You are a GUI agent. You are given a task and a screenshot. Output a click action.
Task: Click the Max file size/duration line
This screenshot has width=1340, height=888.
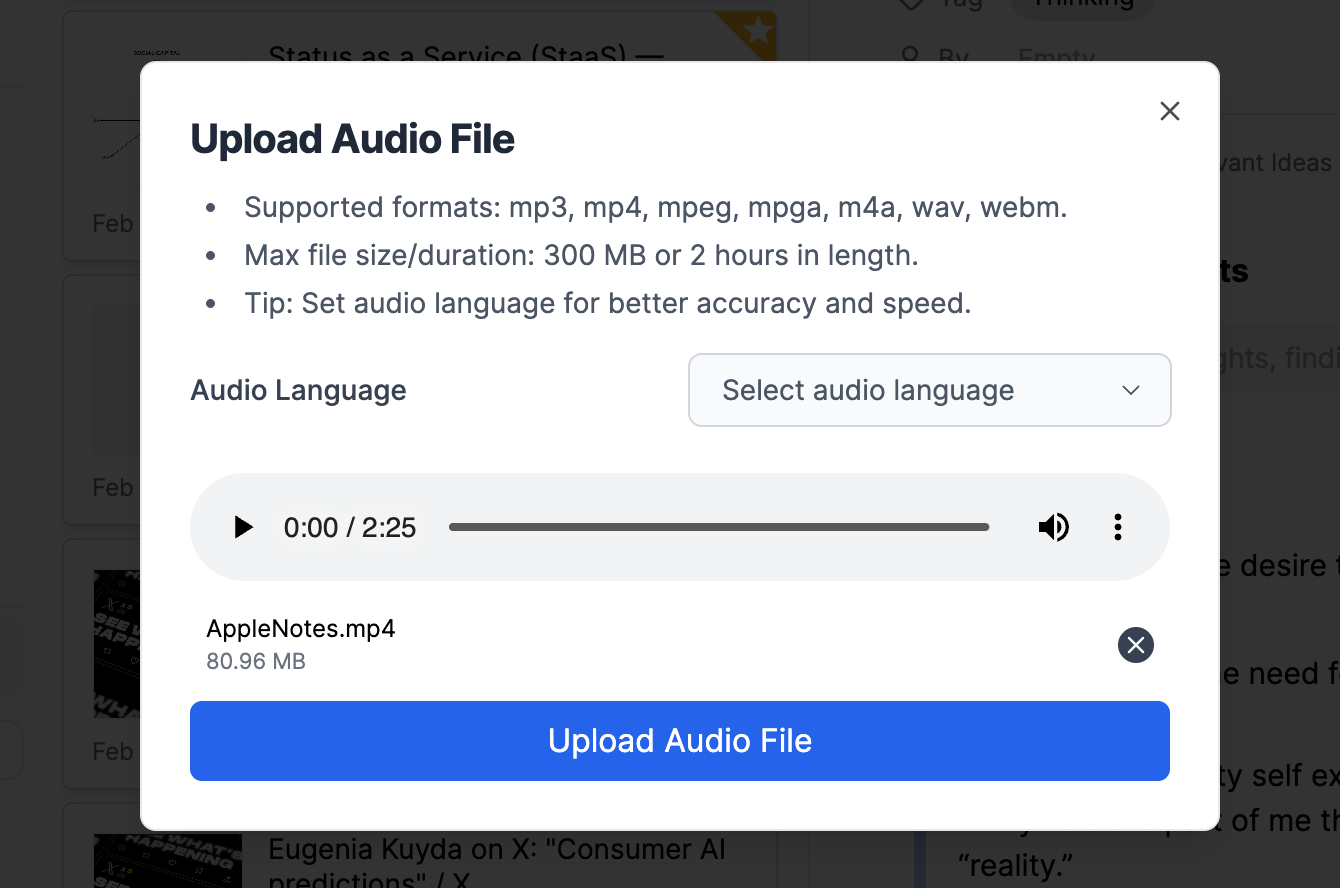point(581,255)
